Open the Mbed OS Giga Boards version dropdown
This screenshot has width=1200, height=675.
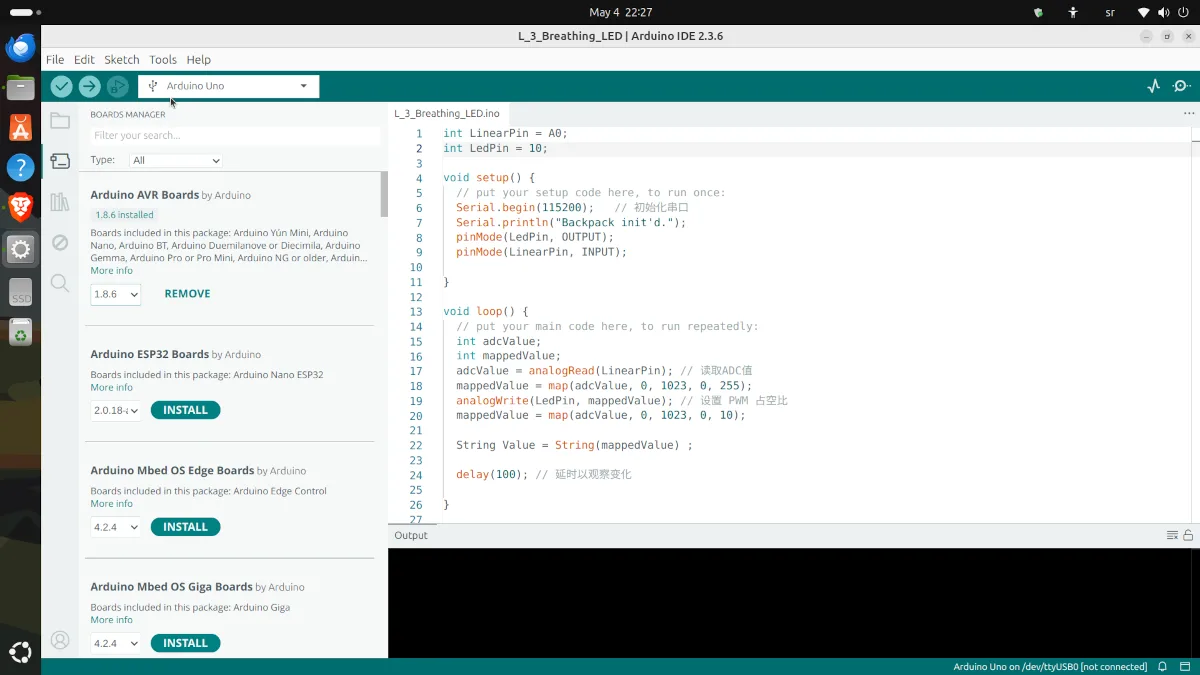pos(116,643)
